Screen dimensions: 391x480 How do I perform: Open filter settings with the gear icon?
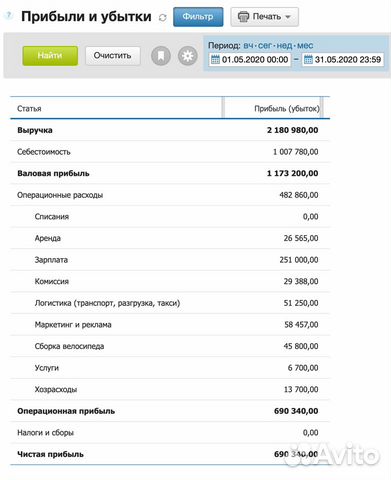click(187, 56)
